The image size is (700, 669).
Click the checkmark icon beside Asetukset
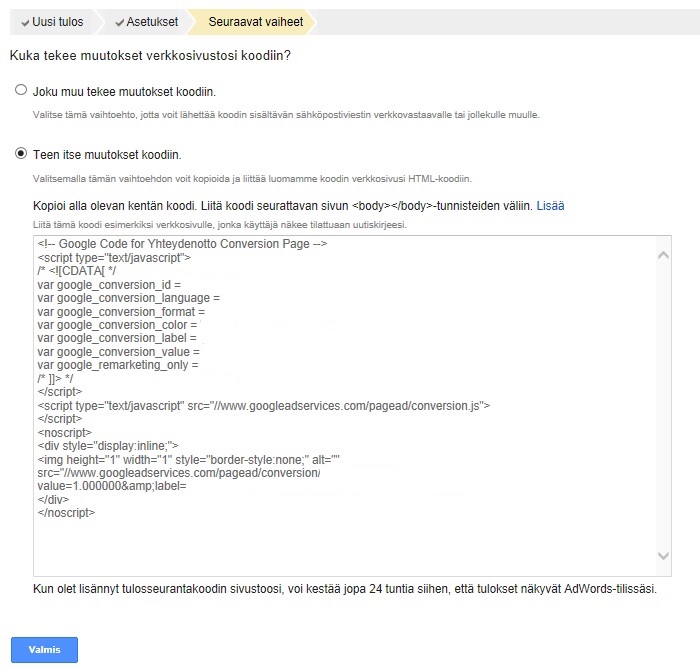[120, 23]
